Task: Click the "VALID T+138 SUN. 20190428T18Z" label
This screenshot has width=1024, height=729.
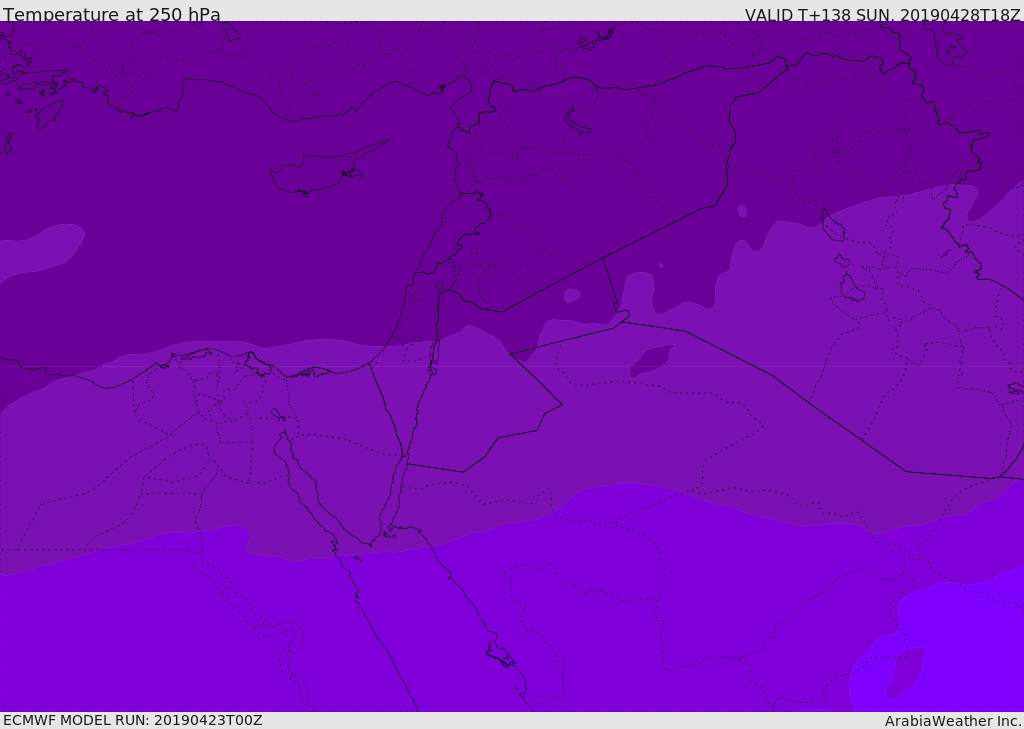Action: (x=882, y=14)
